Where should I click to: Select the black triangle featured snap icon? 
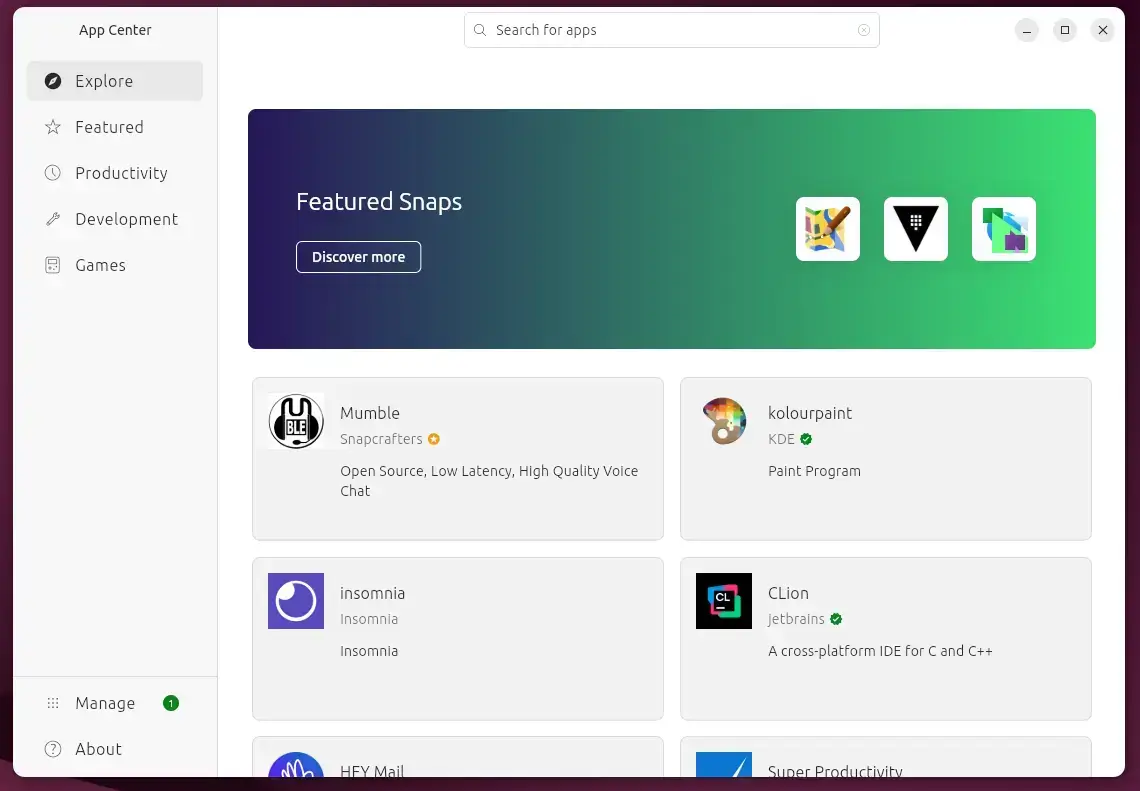915,228
